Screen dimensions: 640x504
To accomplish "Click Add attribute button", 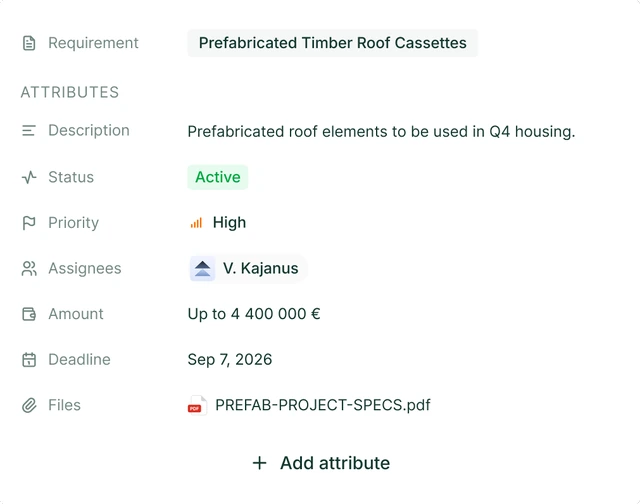I will [321, 463].
